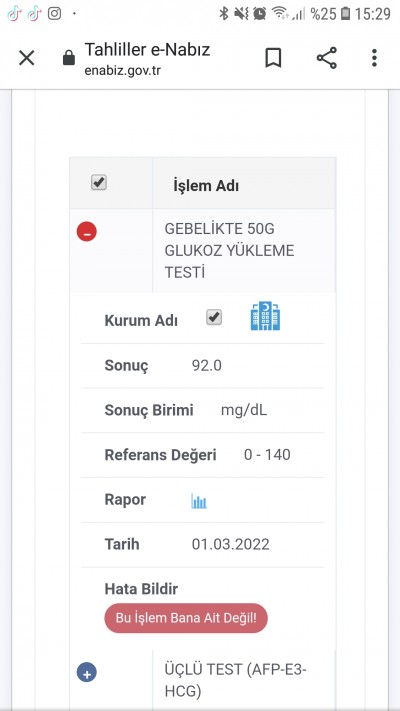Expand the Üçlü Test (AFP-E3-HCG) row
This screenshot has width=400, height=711.
click(x=87, y=672)
